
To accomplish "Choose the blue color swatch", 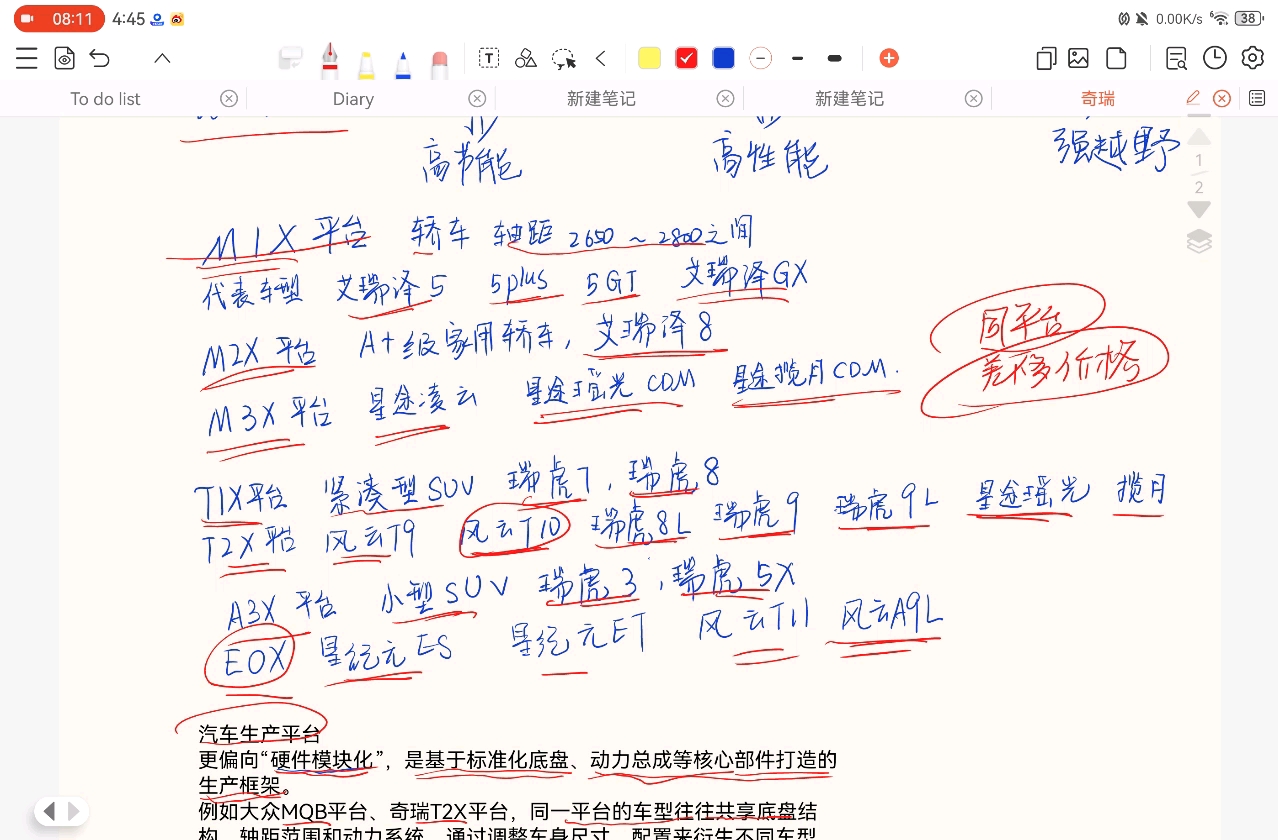I will [723, 58].
